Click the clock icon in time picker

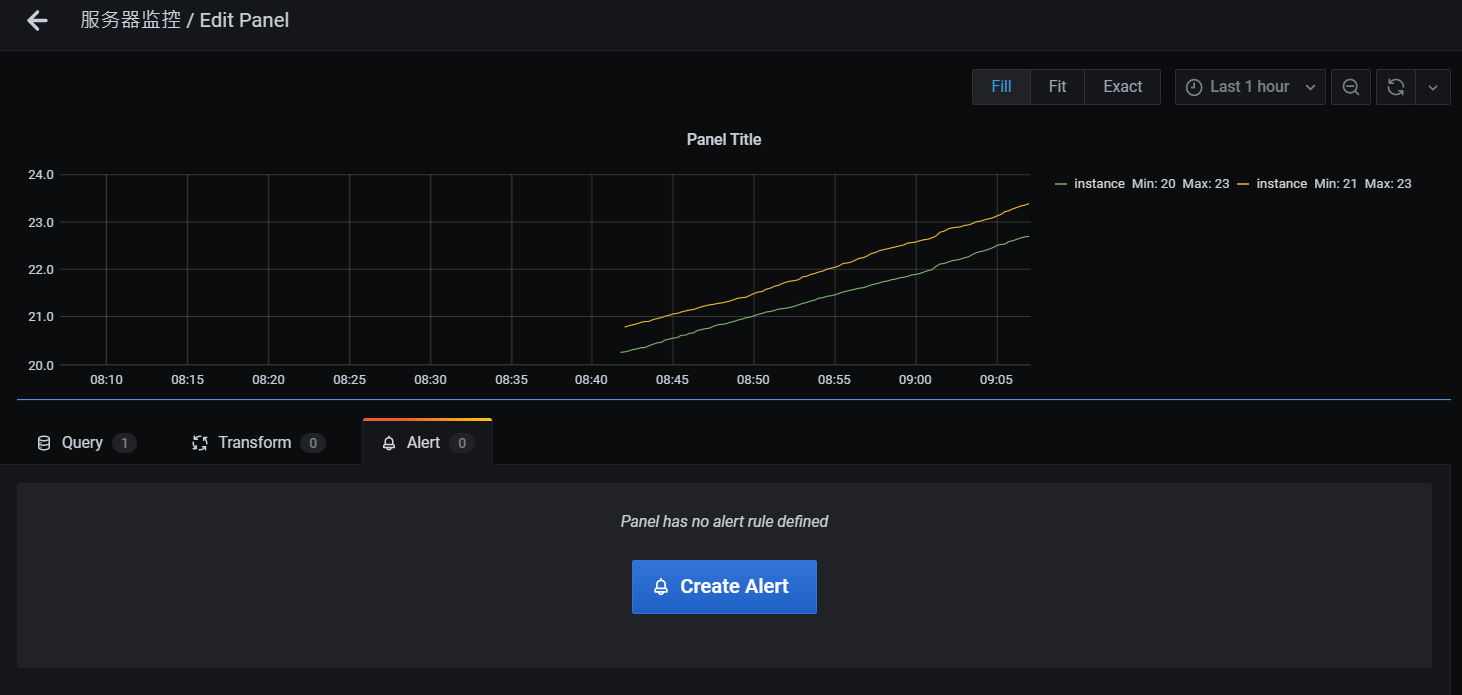click(x=1193, y=87)
